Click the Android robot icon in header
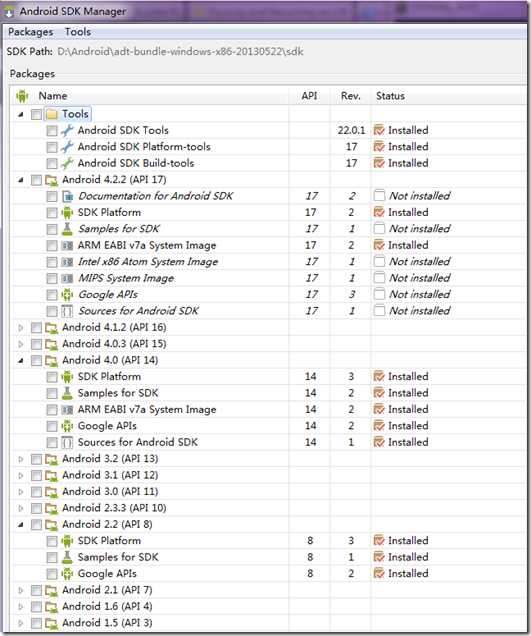 tap(22, 96)
